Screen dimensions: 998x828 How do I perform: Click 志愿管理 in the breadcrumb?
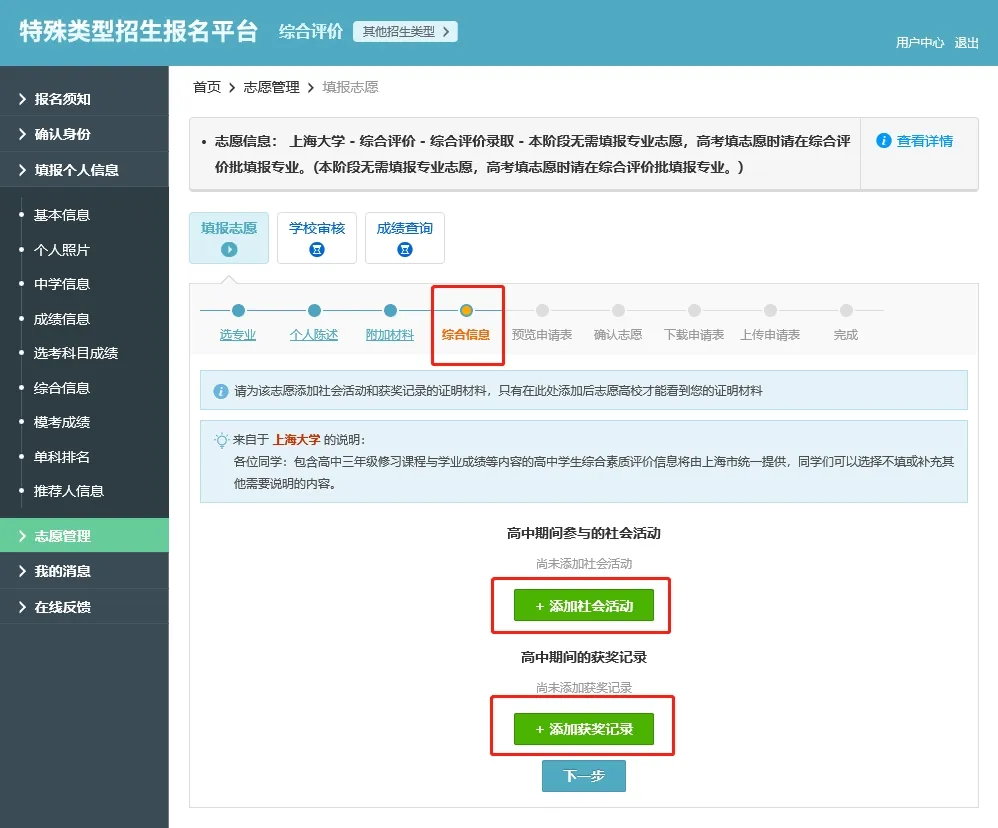tap(271, 87)
